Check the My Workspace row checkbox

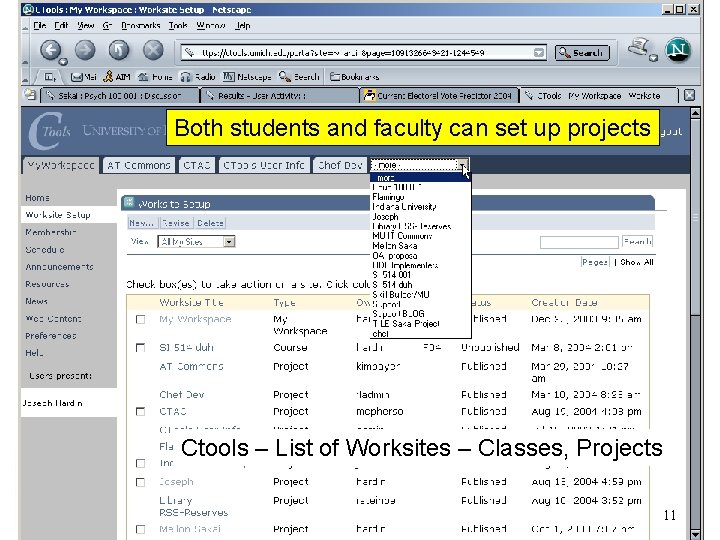tap(141, 319)
